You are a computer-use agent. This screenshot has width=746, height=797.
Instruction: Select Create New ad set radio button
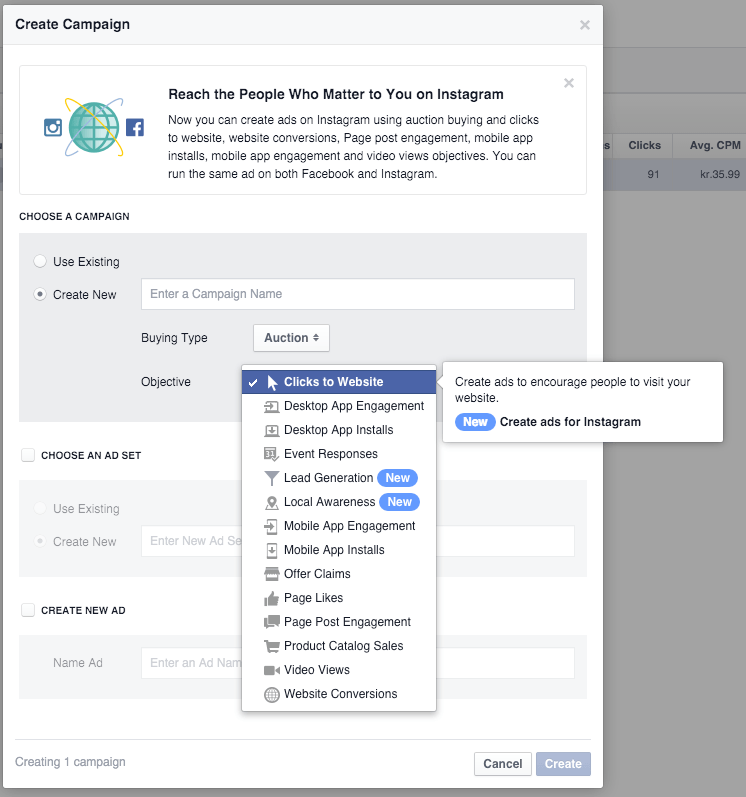pos(40,541)
